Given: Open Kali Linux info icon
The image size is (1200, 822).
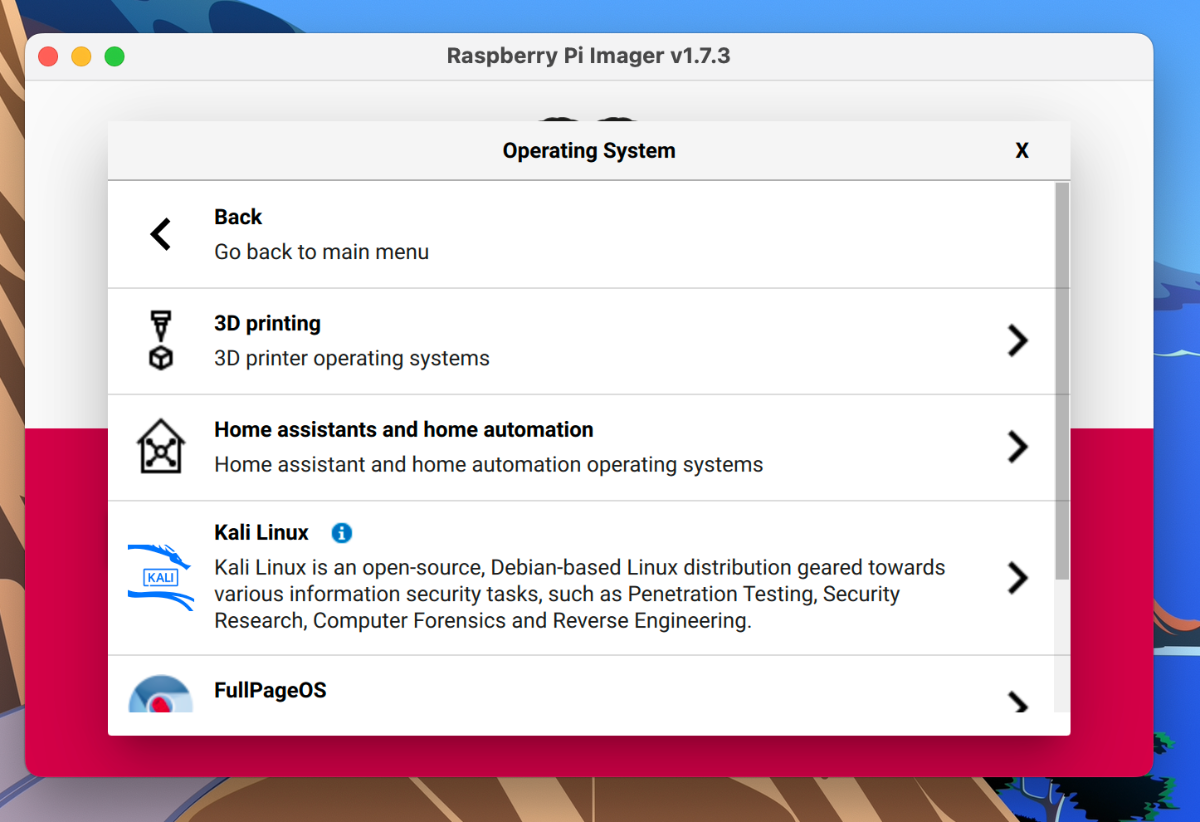Looking at the screenshot, I should (x=342, y=533).
